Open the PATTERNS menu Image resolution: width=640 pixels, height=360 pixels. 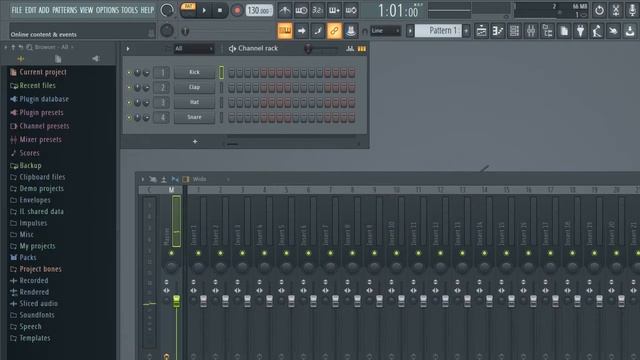tap(64, 10)
